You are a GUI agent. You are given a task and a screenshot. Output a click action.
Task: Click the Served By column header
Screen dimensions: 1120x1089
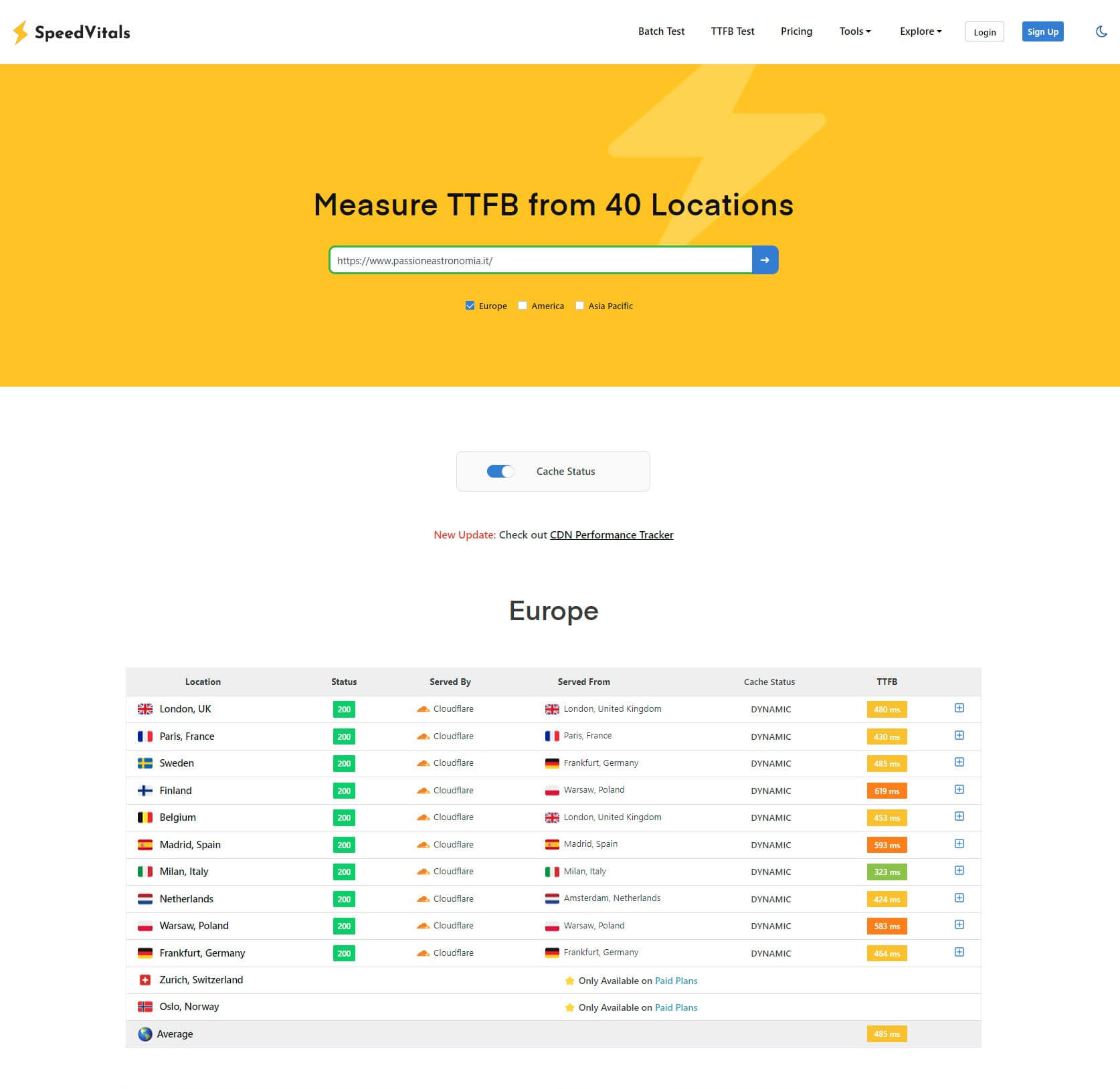[450, 682]
